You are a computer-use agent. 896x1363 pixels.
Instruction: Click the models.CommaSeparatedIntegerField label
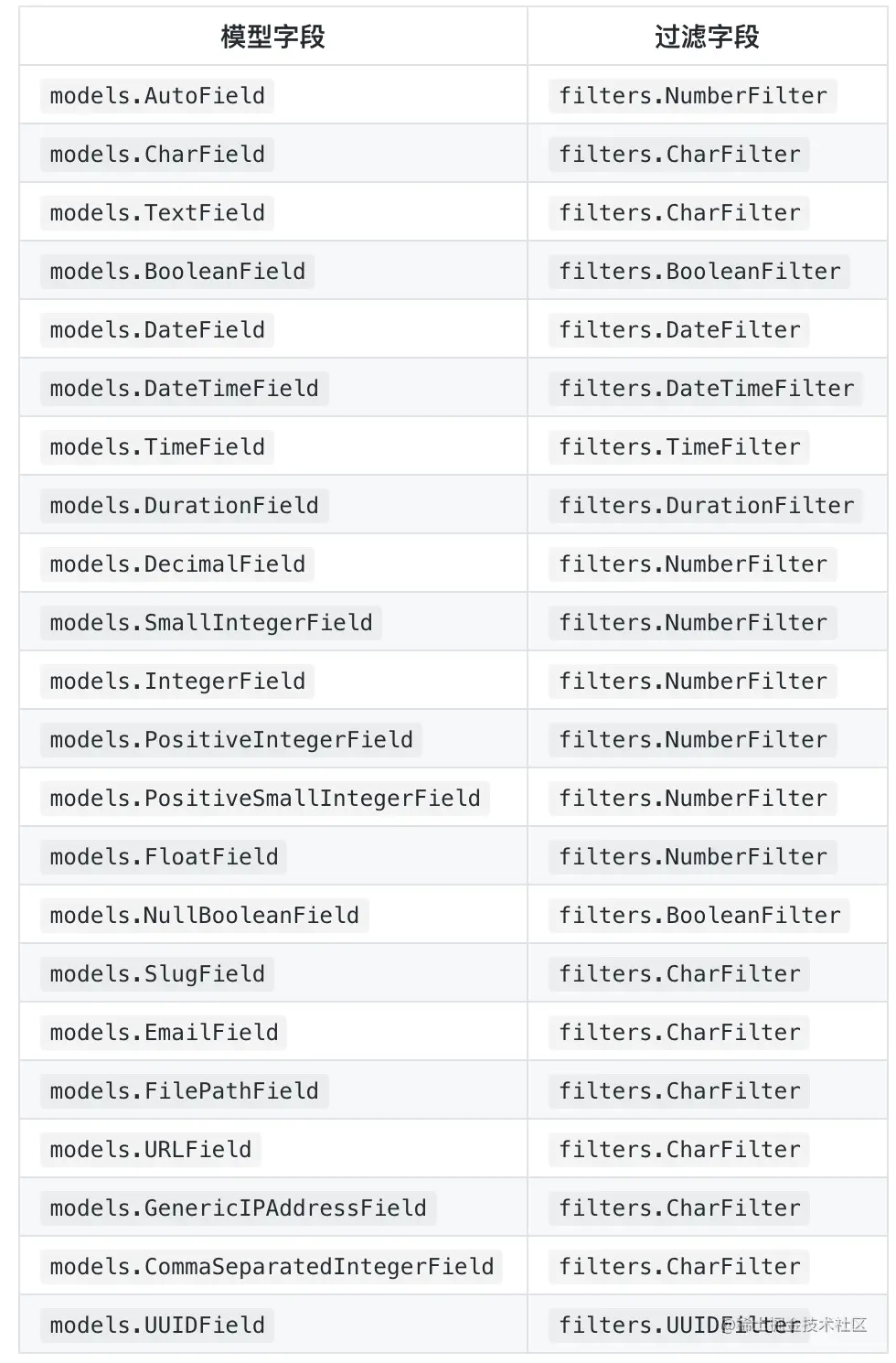[x=272, y=1266]
